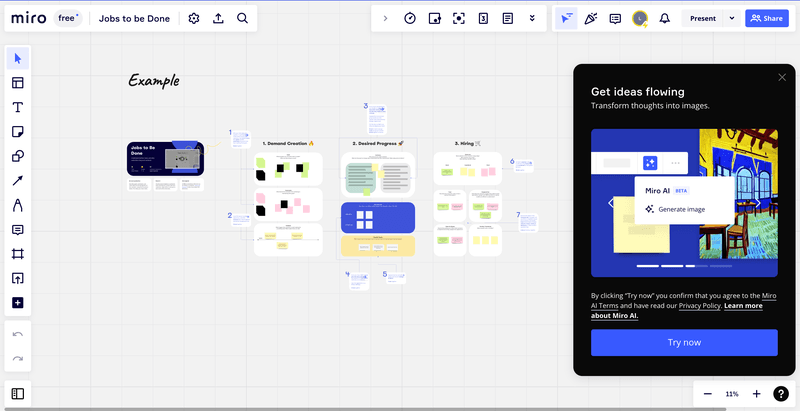This screenshot has height=411, width=800.
Task: Select the Text tool
Action: [x=18, y=107]
